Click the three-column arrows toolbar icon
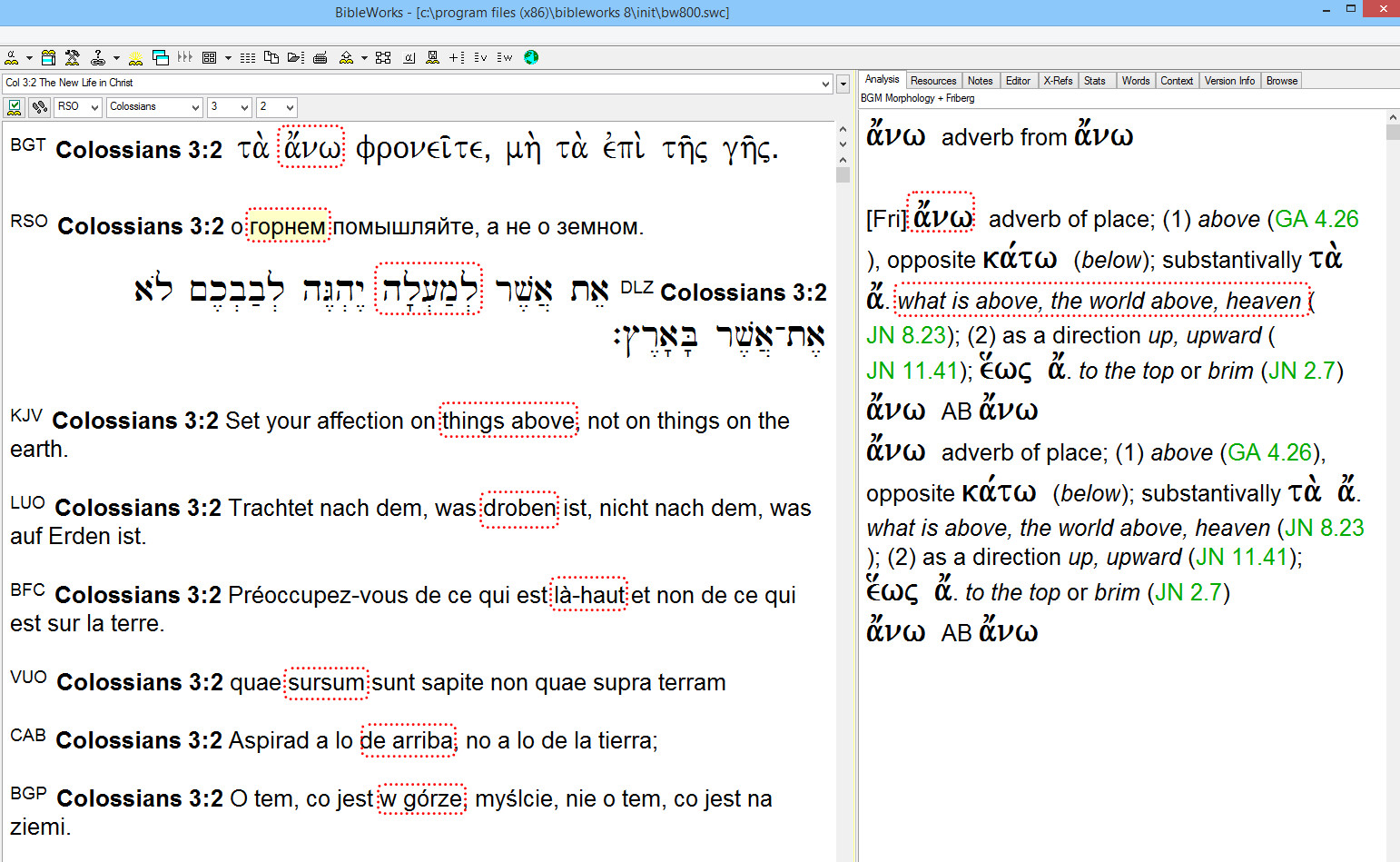Screen dimensions: 1400x862 [x=185, y=57]
